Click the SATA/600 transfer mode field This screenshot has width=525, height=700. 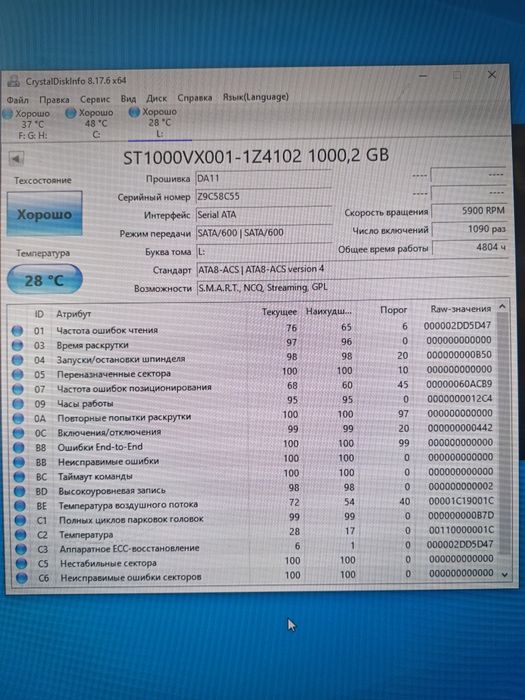(x=263, y=233)
